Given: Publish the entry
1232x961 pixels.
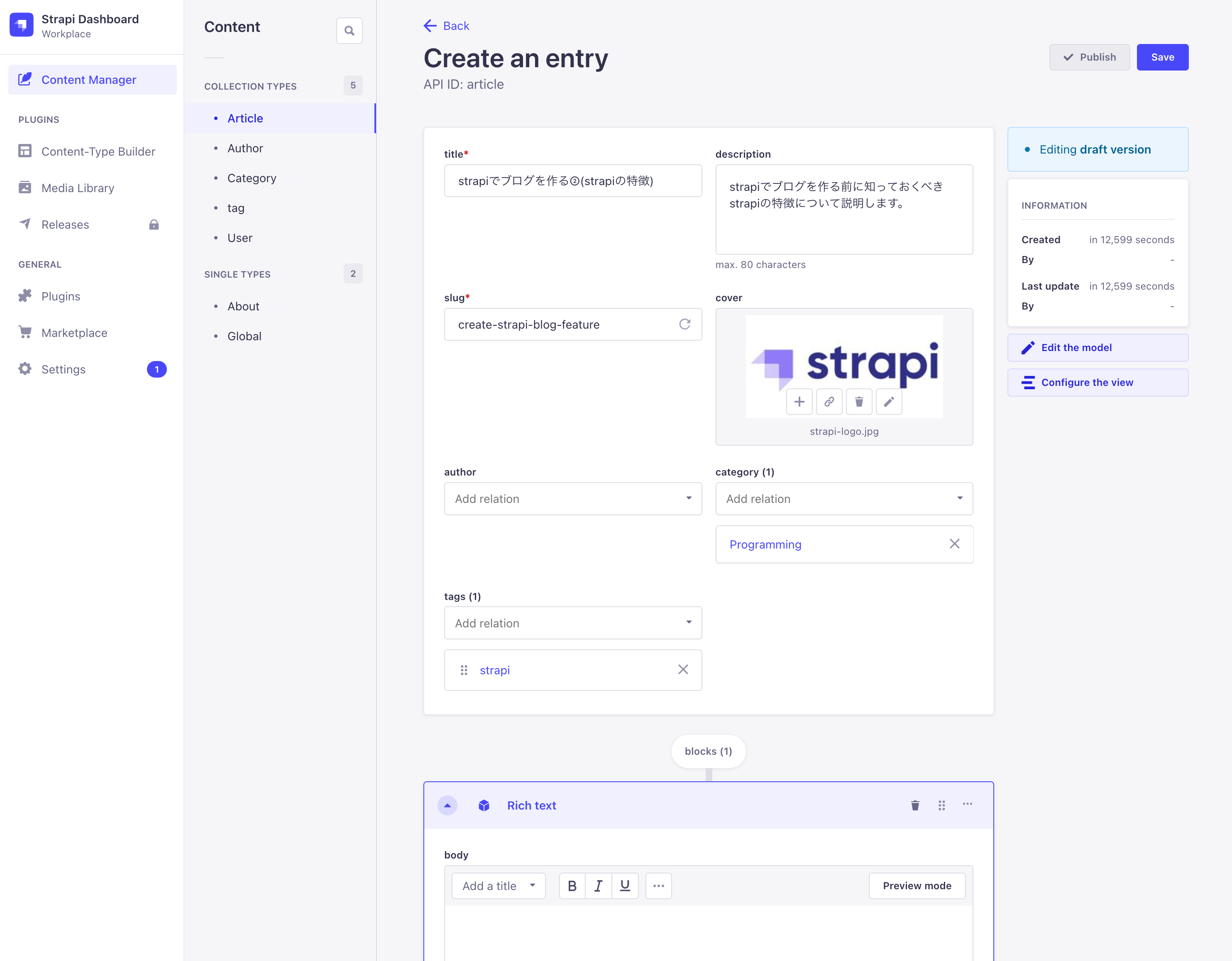Looking at the screenshot, I should coord(1089,57).
